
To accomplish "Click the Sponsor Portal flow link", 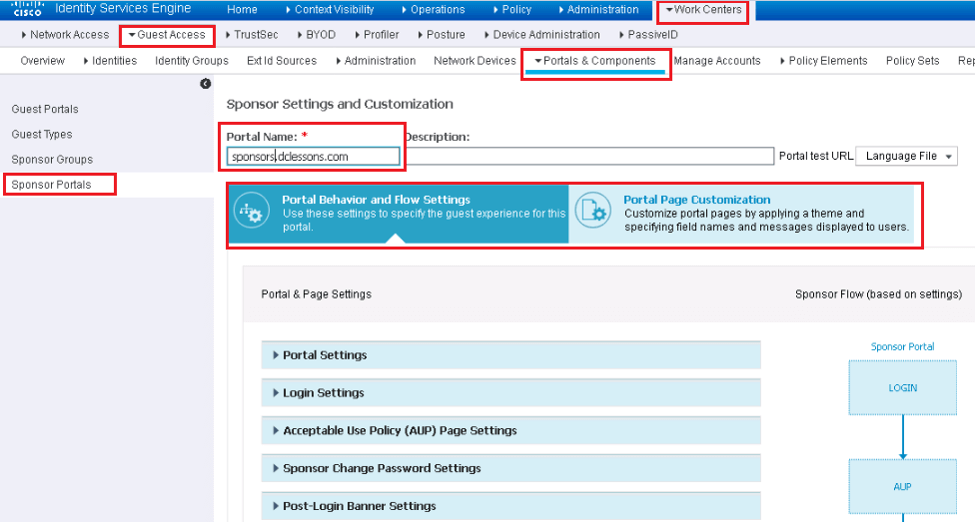I will (902, 347).
